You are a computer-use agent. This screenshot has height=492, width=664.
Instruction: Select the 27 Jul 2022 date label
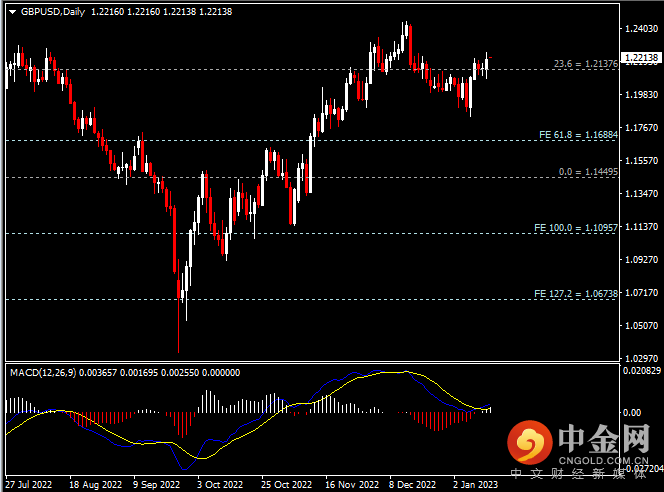tap(26, 483)
